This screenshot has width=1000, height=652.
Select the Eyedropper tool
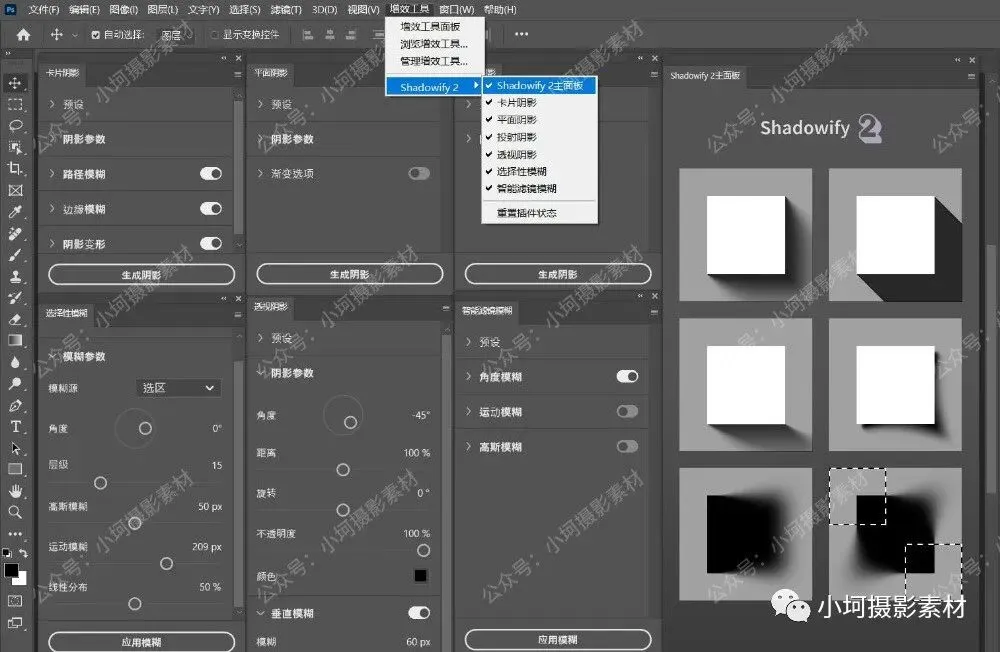[15, 212]
